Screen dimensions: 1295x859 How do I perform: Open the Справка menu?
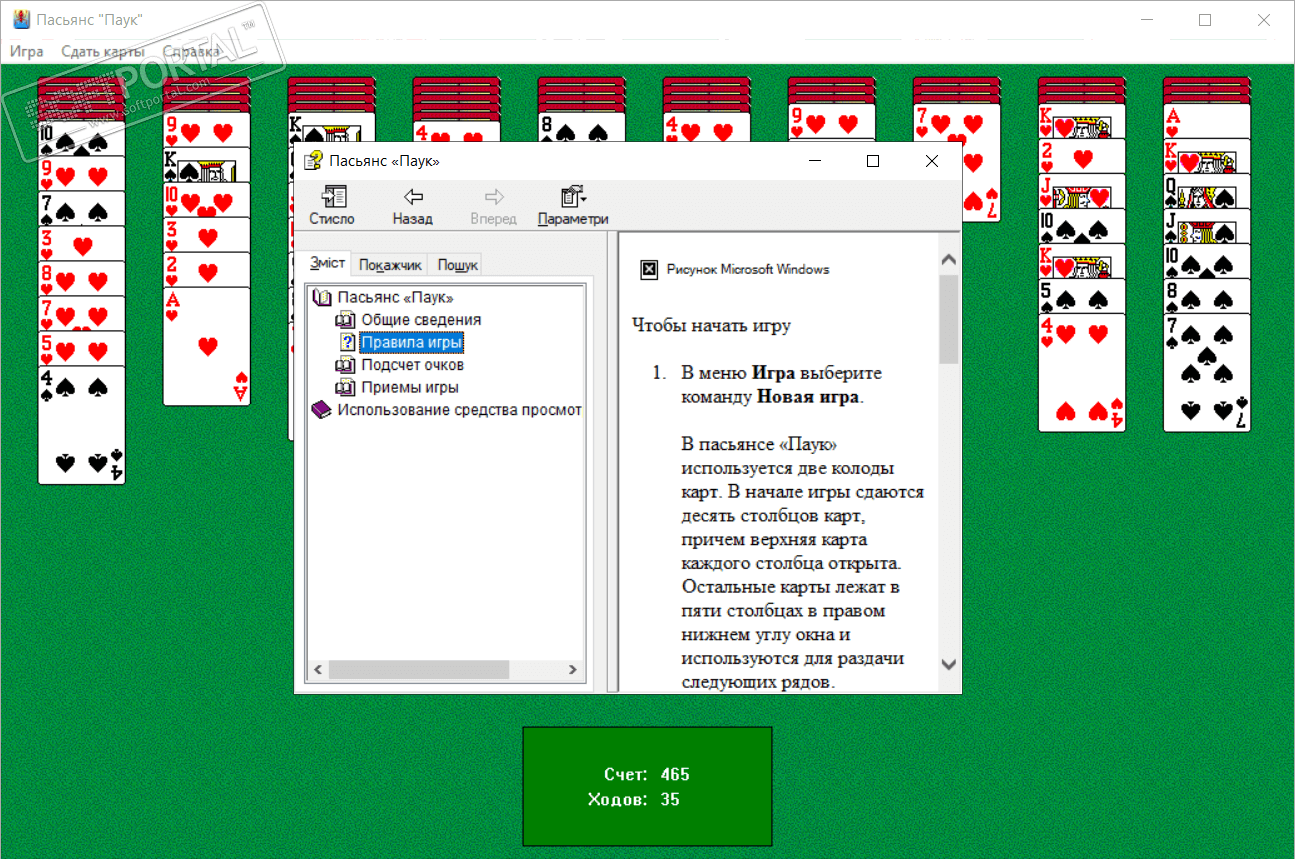click(191, 51)
